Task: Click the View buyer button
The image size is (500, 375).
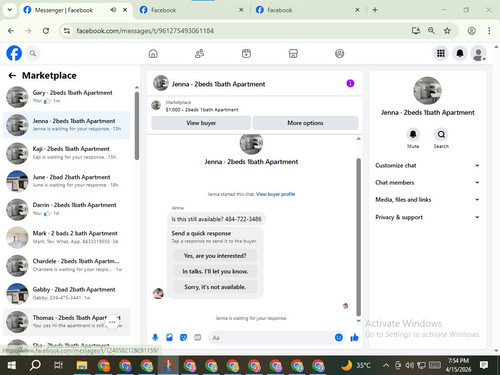Action: pyautogui.click(x=201, y=123)
